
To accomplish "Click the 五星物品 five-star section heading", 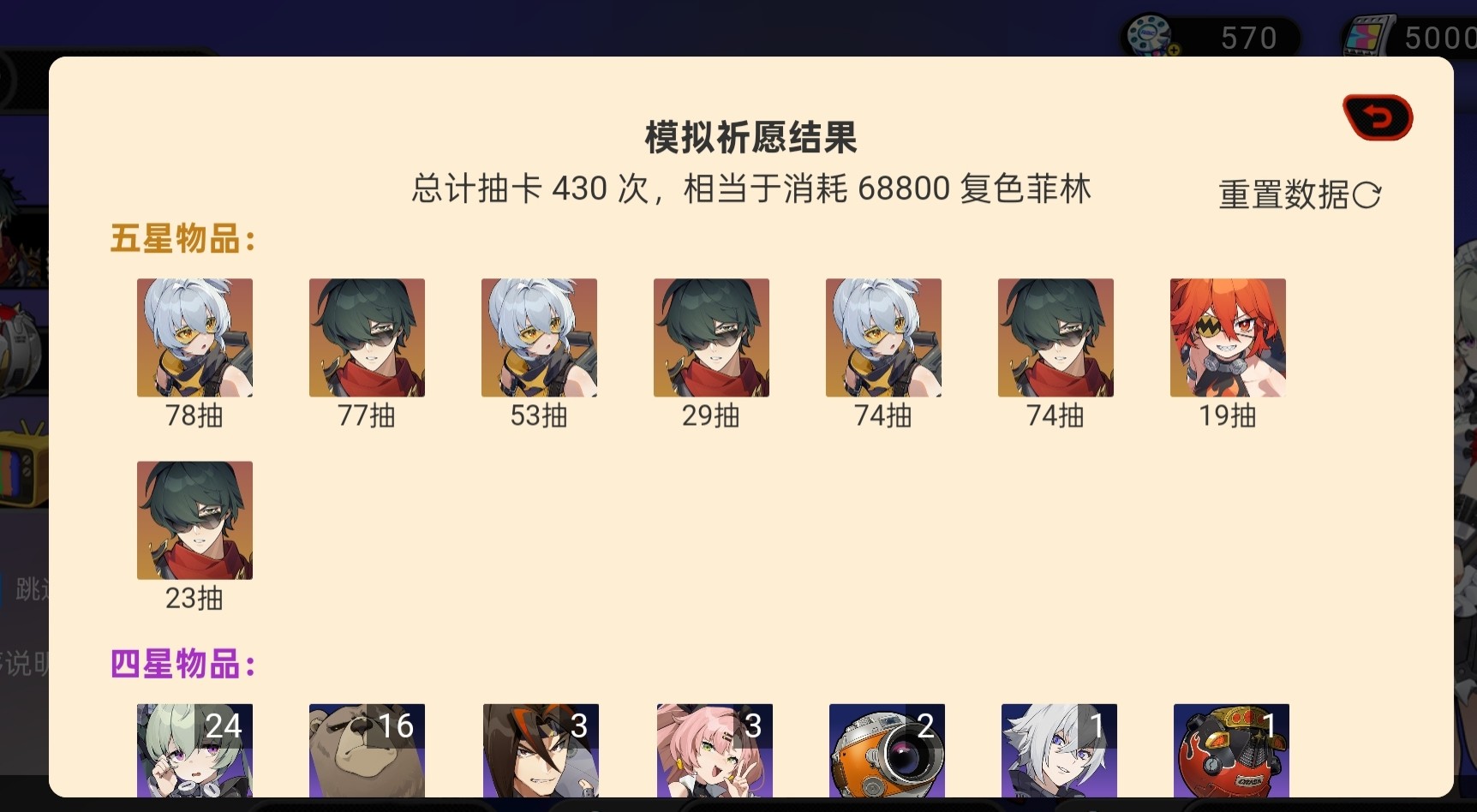I will [182, 239].
